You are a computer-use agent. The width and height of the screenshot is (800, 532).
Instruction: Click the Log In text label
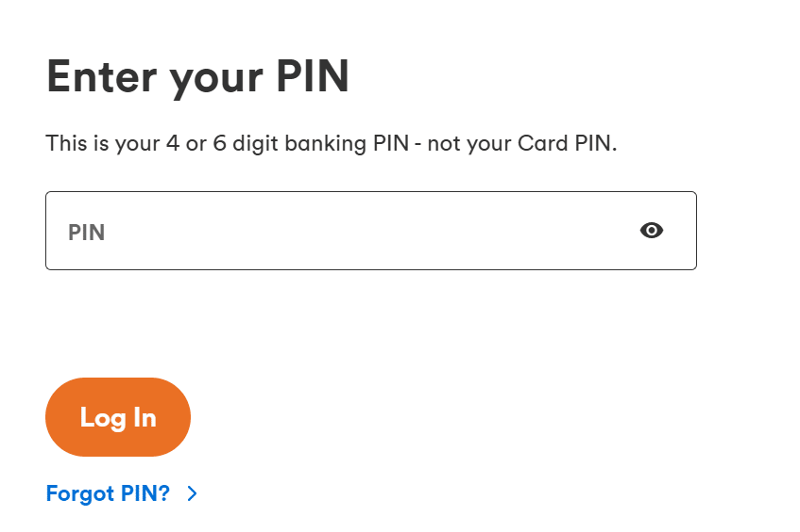click(x=118, y=417)
